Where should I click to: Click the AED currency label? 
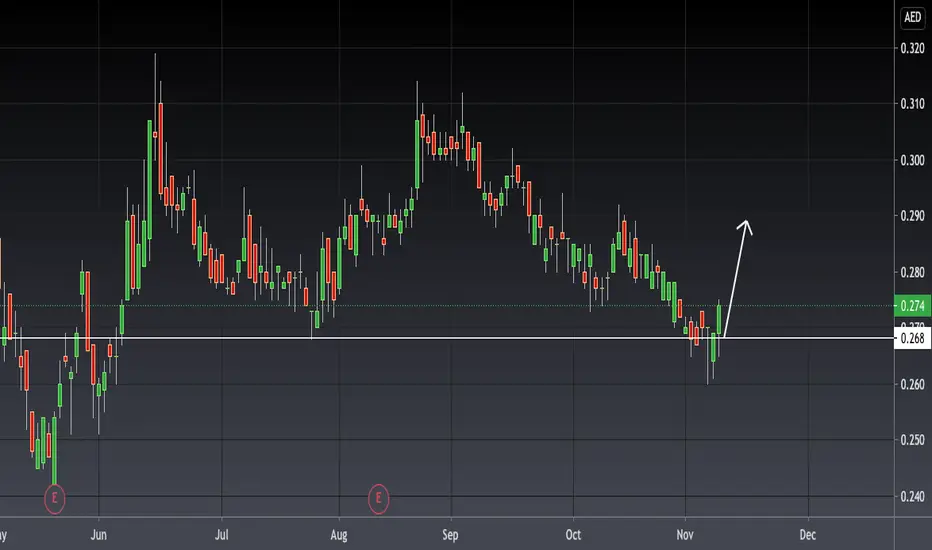pos(912,17)
